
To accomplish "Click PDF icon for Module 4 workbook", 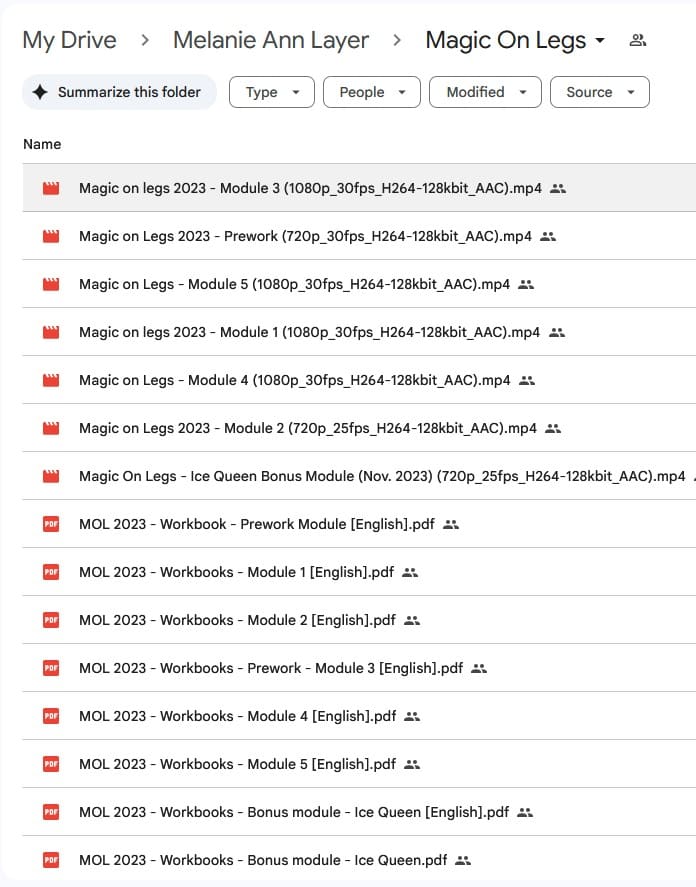I will click(x=50, y=716).
